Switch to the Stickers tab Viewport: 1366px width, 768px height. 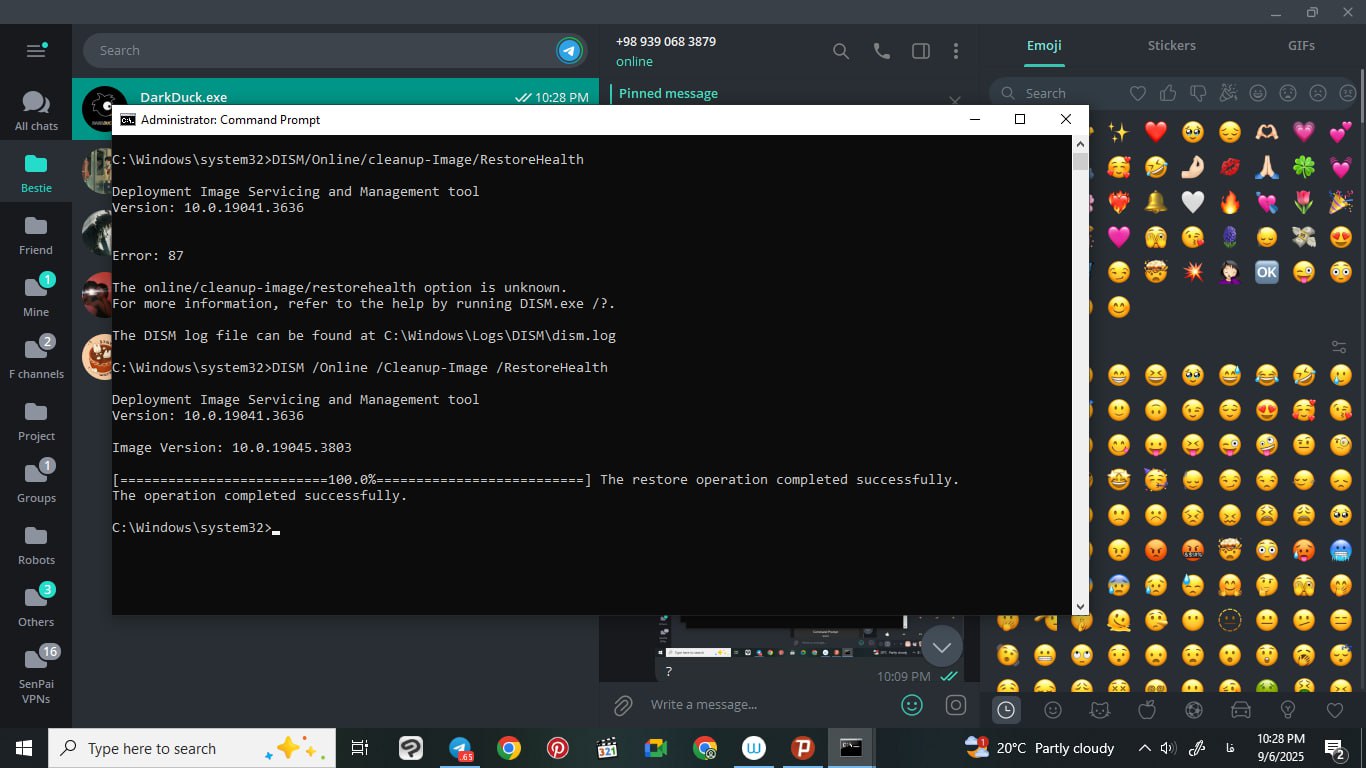[1171, 46]
